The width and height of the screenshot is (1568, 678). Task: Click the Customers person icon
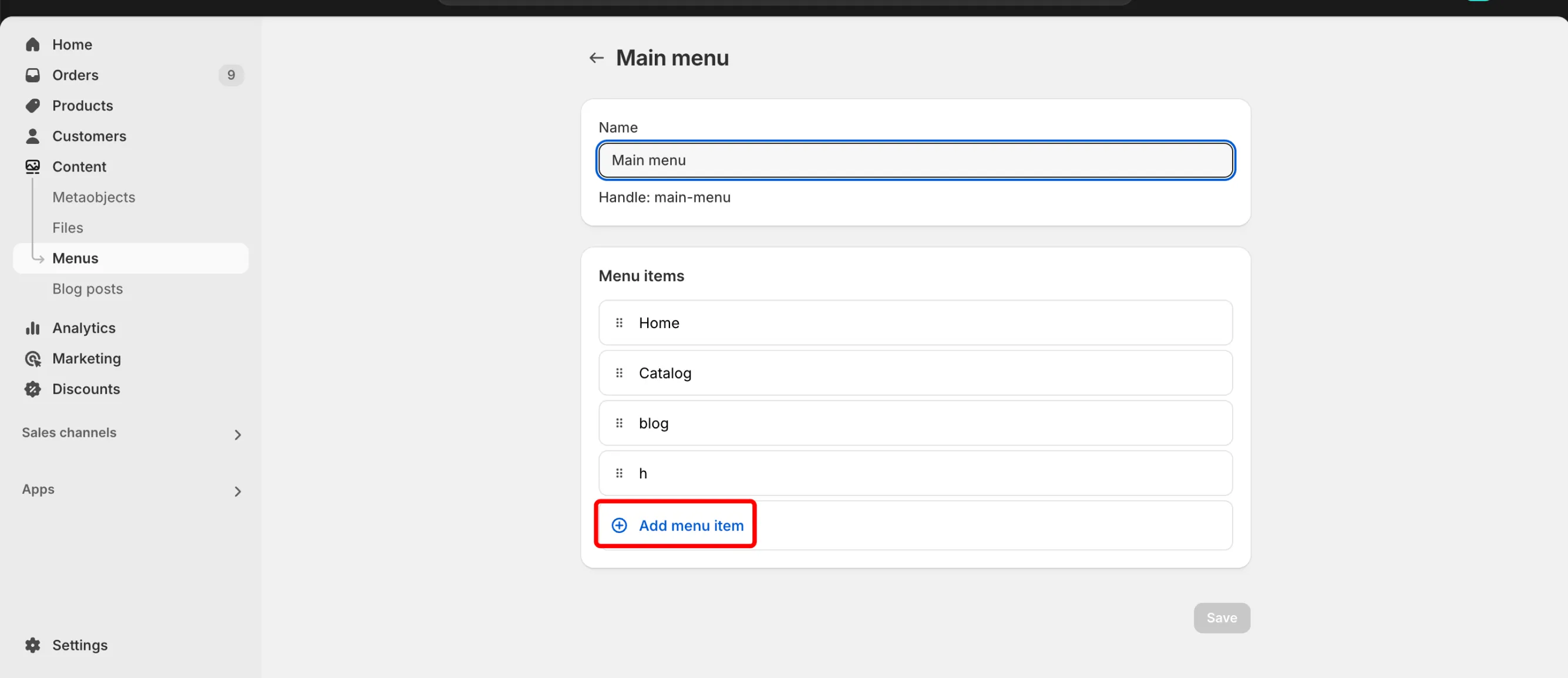coord(33,136)
